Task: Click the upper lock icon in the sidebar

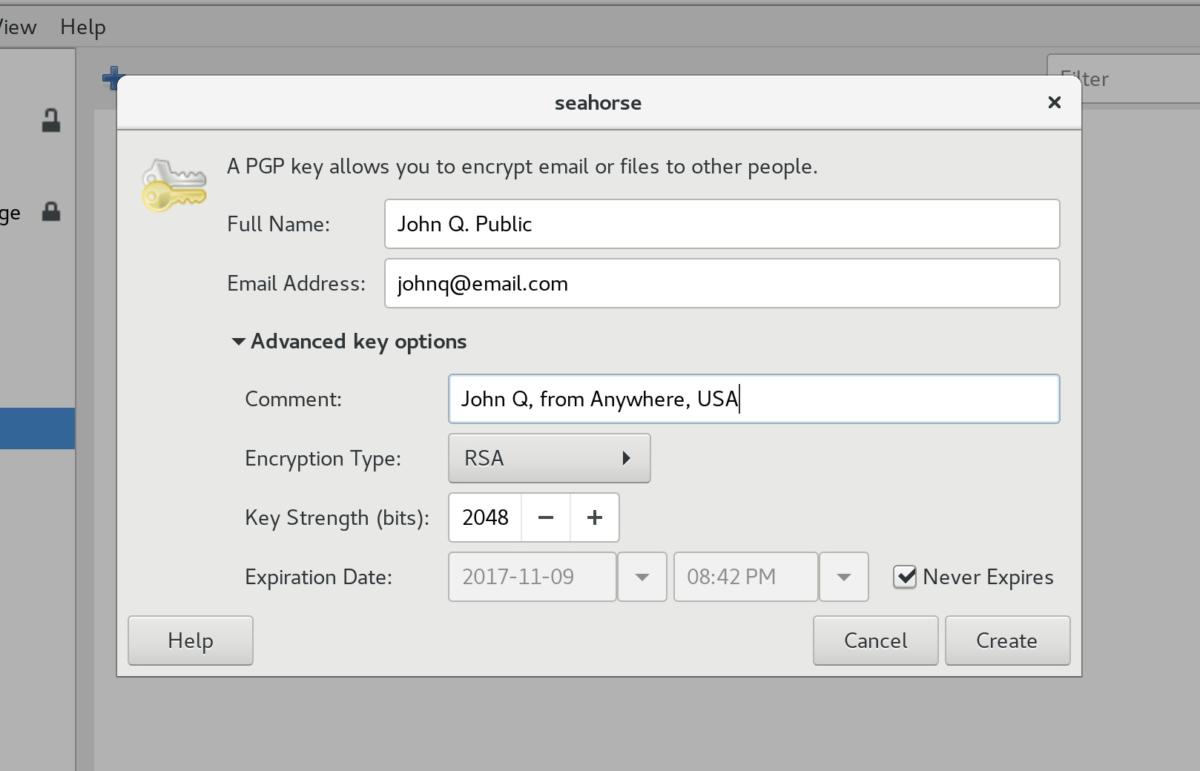Action: (51, 121)
